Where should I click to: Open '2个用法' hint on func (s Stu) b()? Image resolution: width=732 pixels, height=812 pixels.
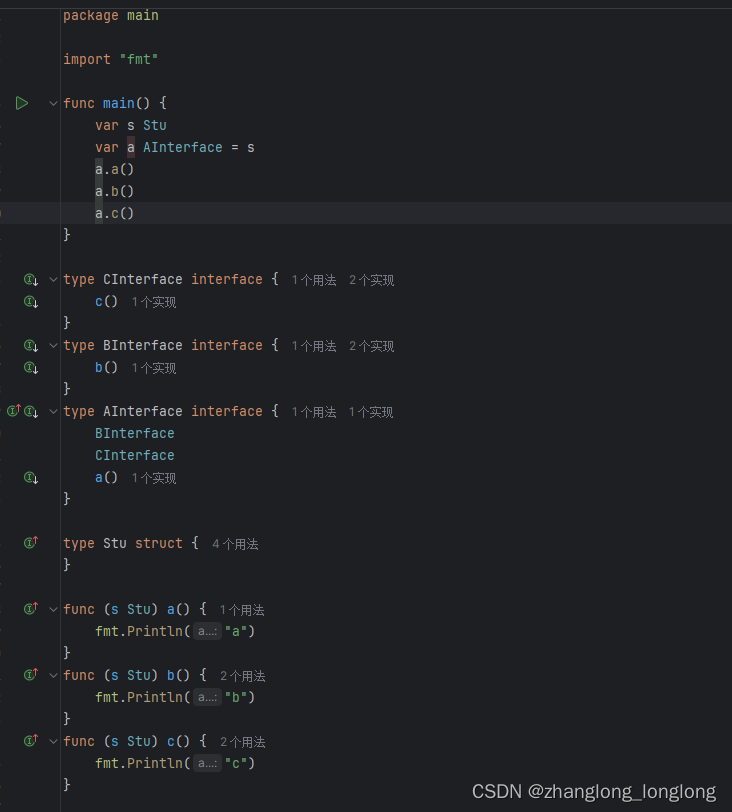pos(242,676)
